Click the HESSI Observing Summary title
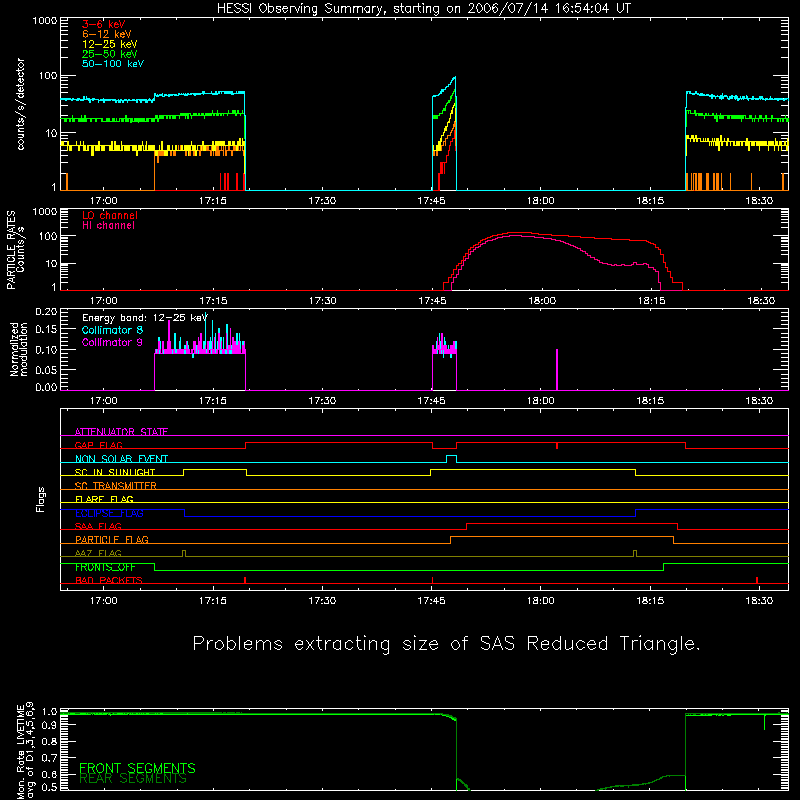800x800 pixels. click(x=423, y=9)
